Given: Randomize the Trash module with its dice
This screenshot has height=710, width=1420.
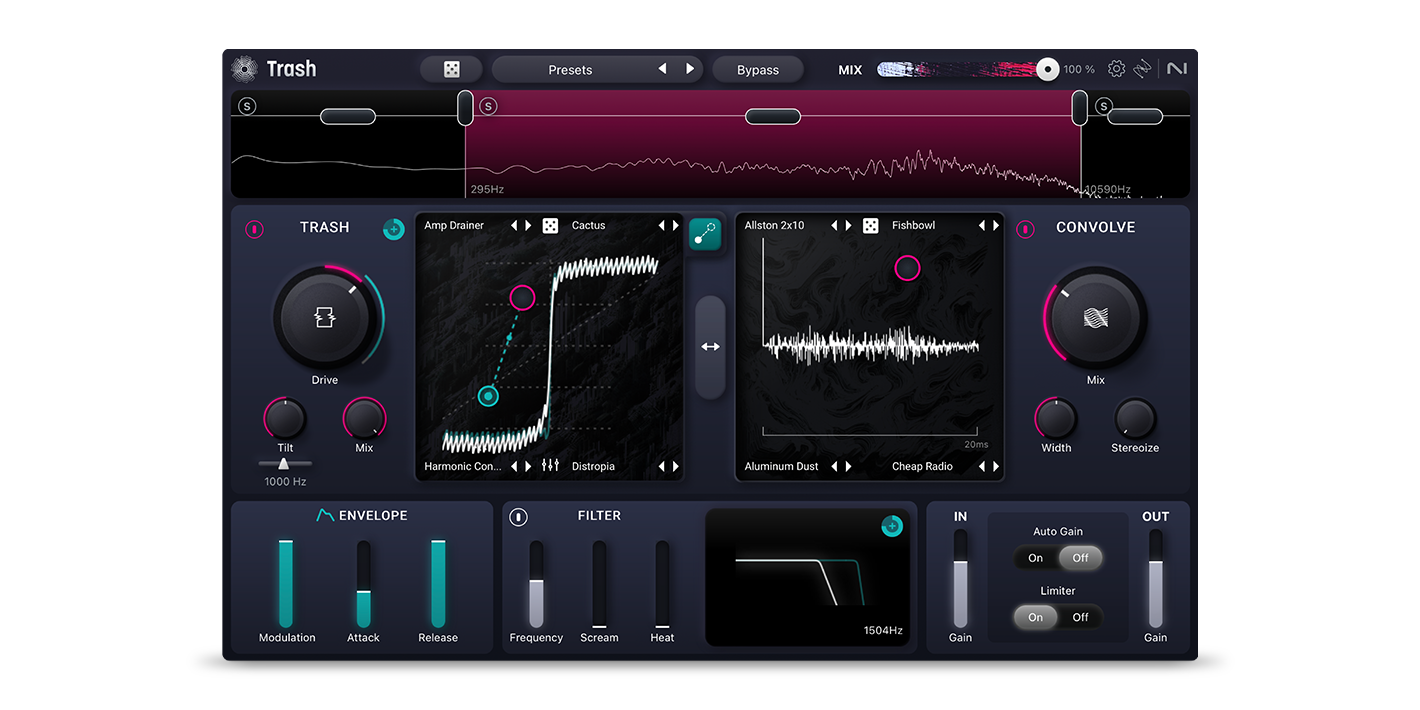Looking at the screenshot, I should [550, 226].
